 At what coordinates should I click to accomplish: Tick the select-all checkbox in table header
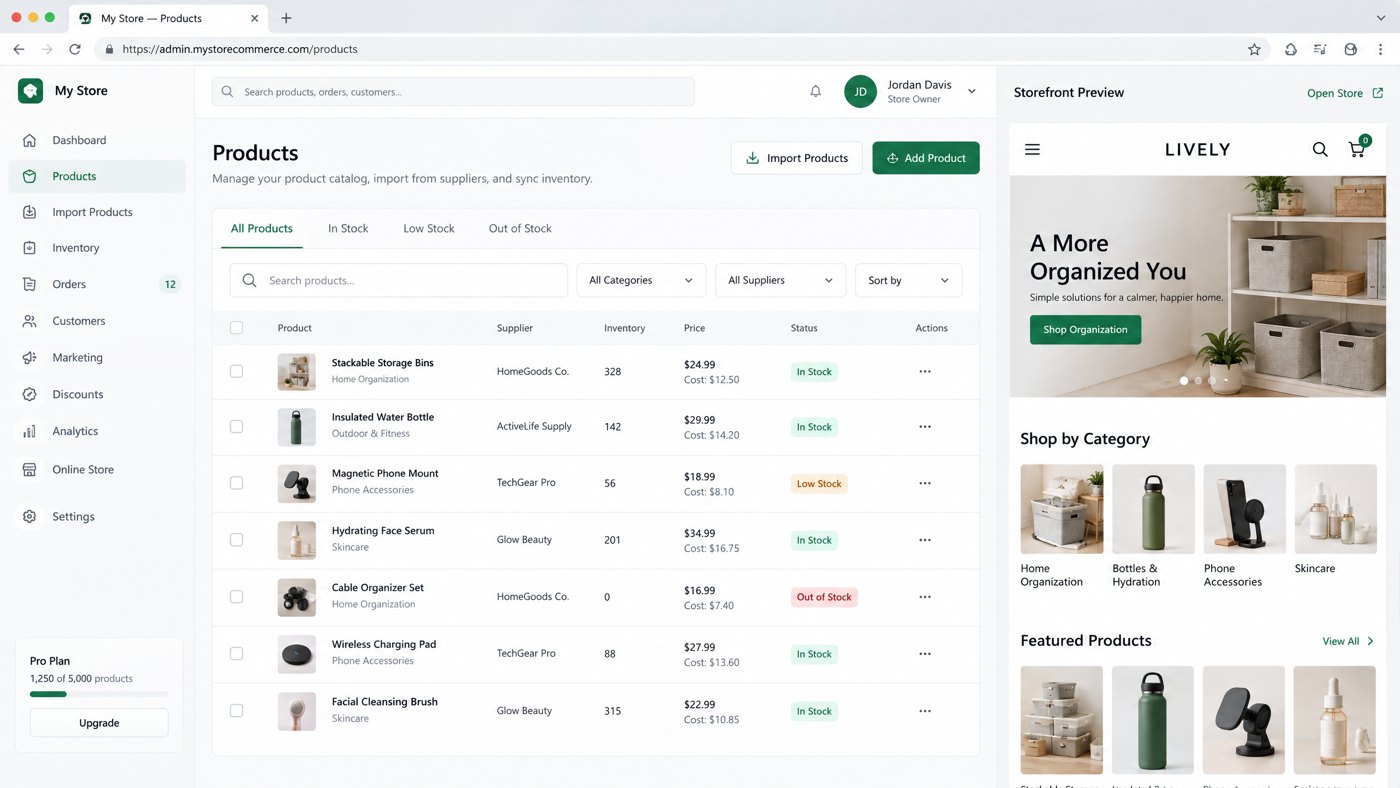click(236, 328)
